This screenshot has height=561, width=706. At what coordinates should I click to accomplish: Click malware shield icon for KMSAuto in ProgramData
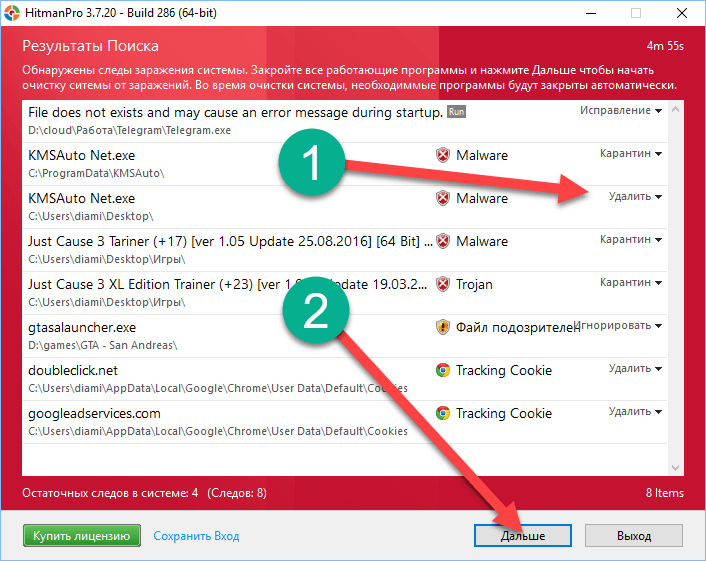pyautogui.click(x=443, y=155)
